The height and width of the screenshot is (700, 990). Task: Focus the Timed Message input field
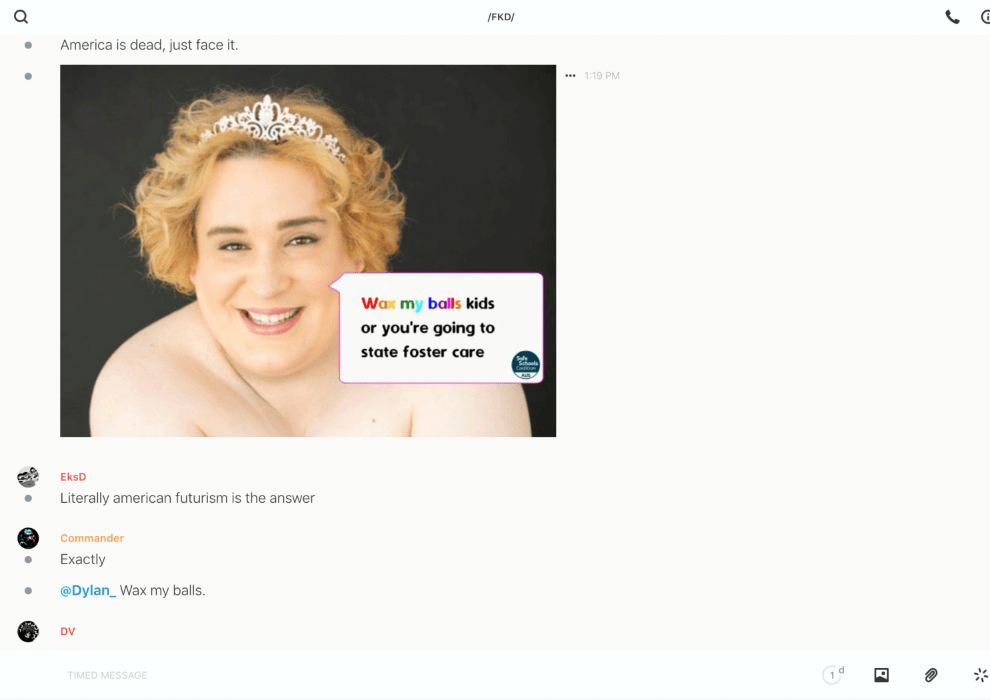click(x=400, y=675)
